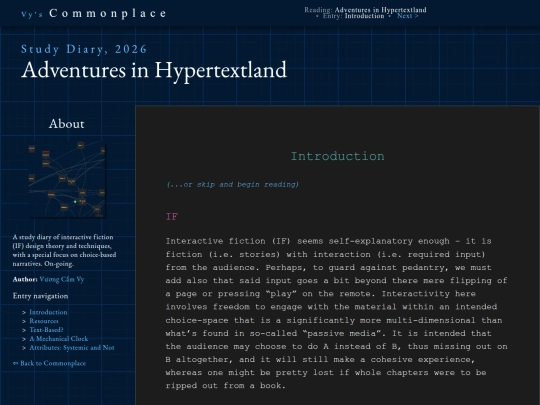The width and height of the screenshot is (540, 405).
Task: Open the Study Diary, 2026 heading
Action: 84,49
